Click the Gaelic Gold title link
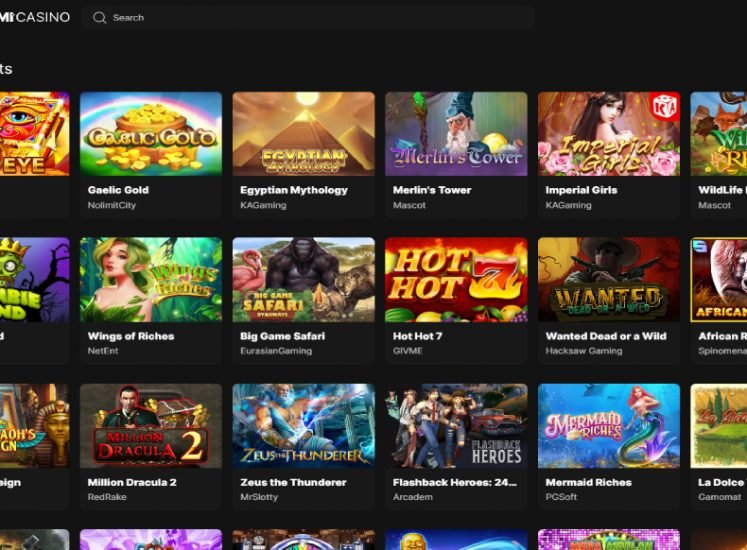 pyautogui.click(x=118, y=190)
